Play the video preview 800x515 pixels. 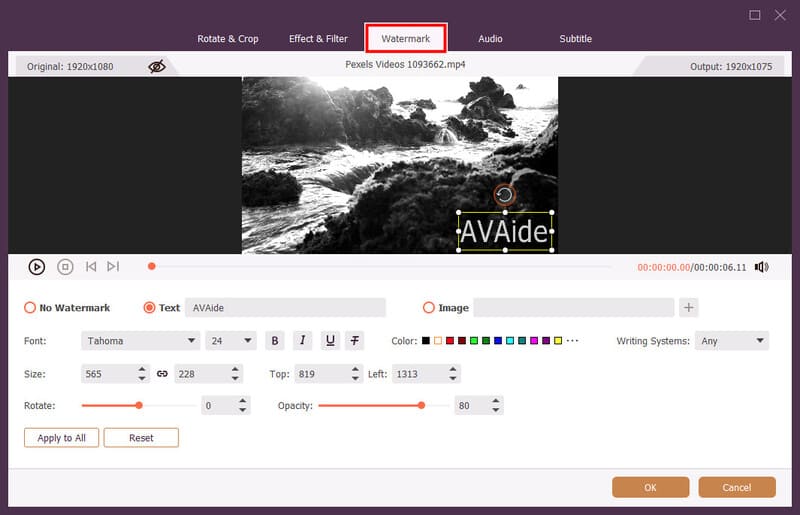click(x=36, y=267)
